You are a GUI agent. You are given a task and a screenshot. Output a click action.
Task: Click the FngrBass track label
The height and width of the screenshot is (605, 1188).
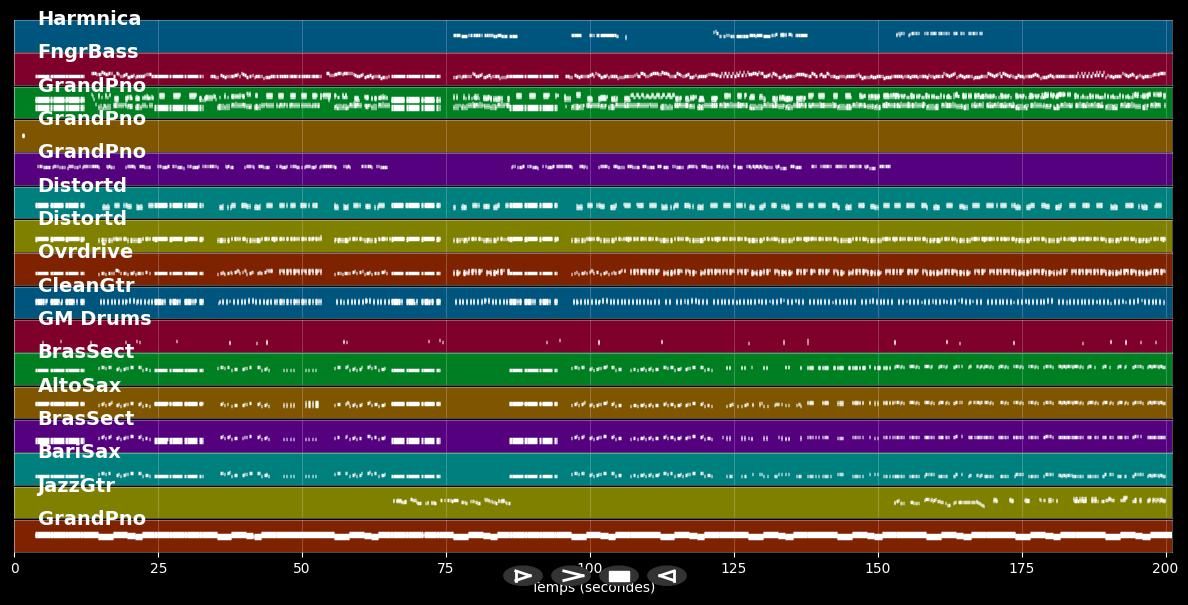pyautogui.click(x=88, y=52)
